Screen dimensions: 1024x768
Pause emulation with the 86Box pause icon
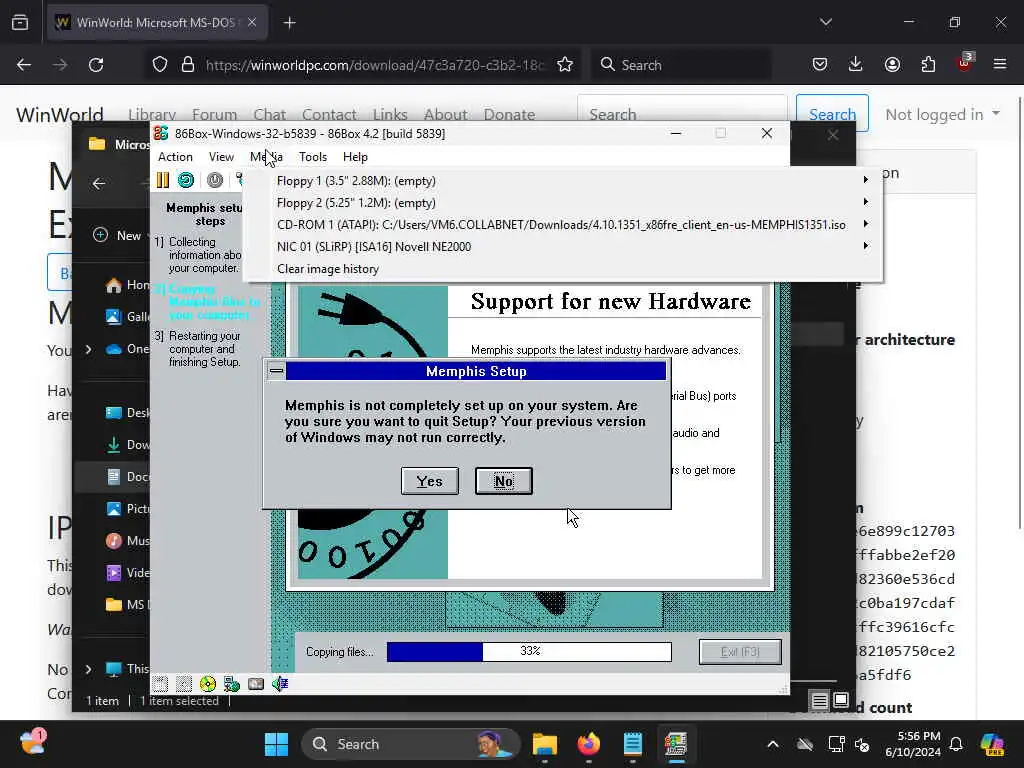pyautogui.click(x=163, y=180)
